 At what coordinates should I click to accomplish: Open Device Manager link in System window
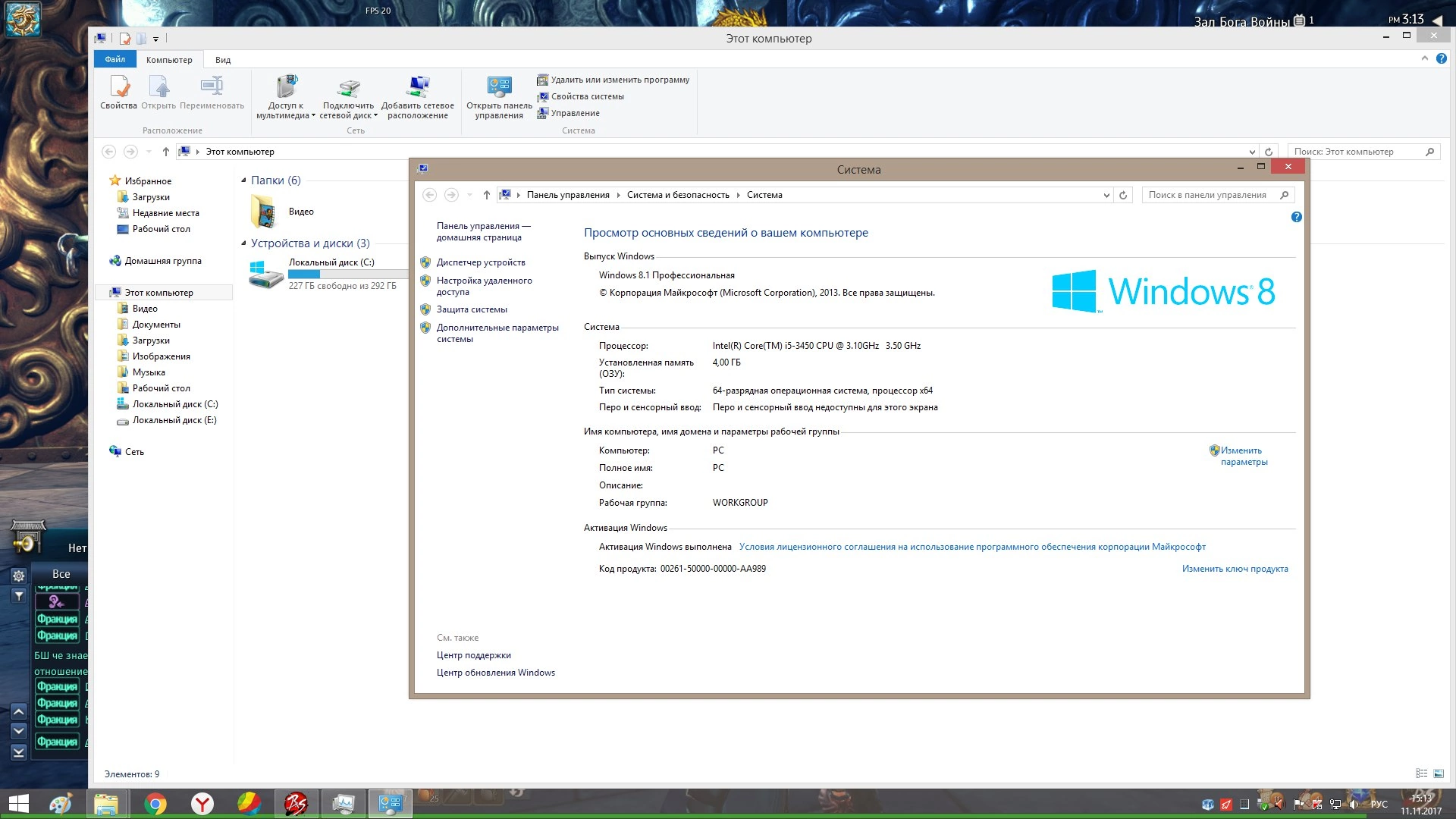point(481,262)
